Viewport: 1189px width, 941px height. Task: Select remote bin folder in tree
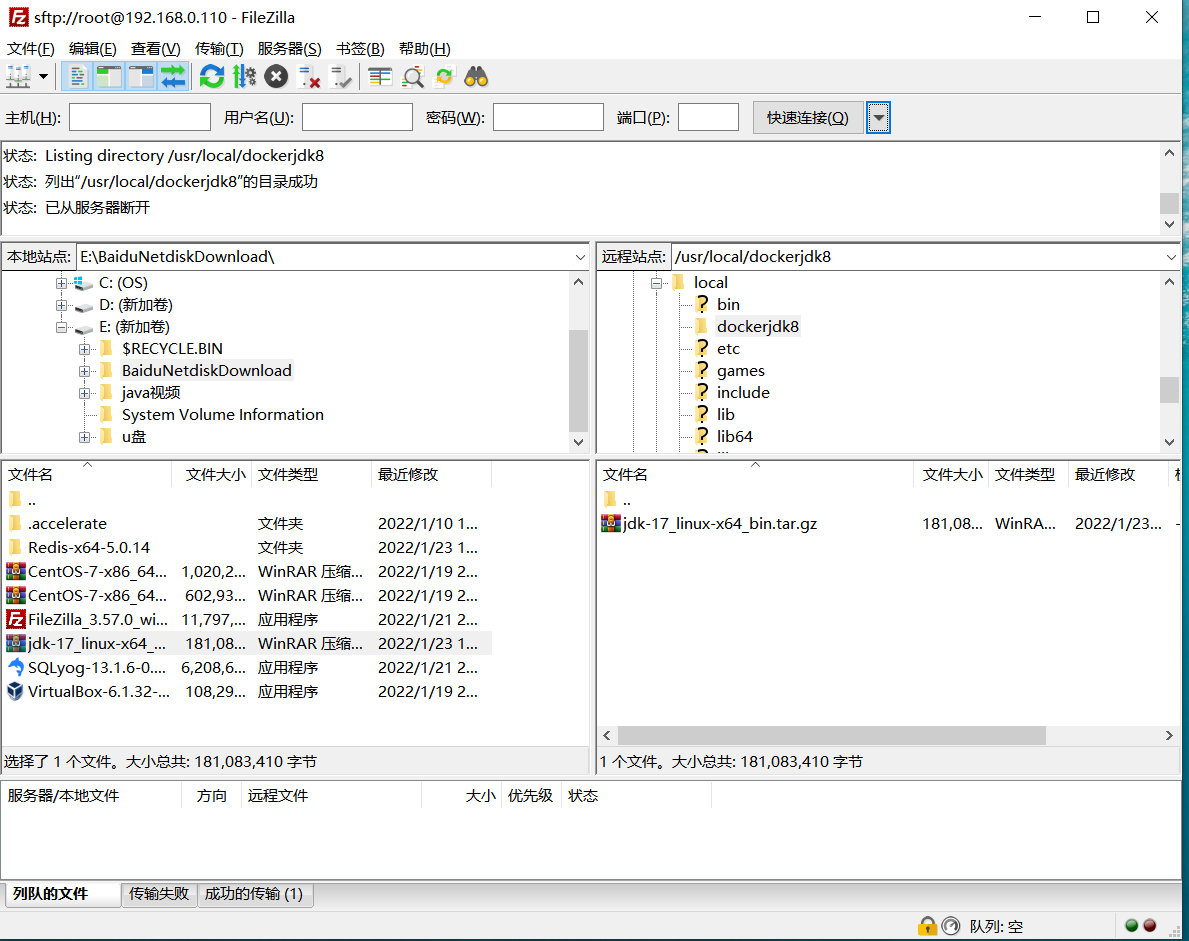[x=728, y=305]
